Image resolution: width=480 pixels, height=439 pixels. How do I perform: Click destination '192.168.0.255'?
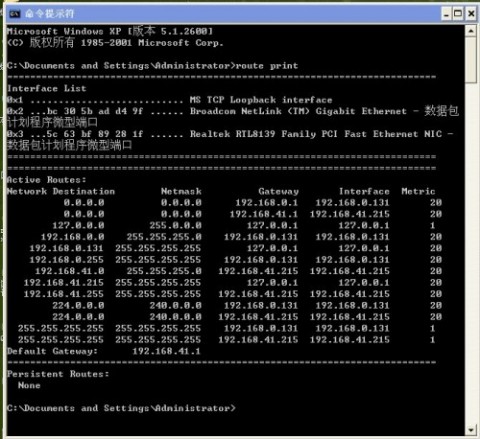point(67,260)
